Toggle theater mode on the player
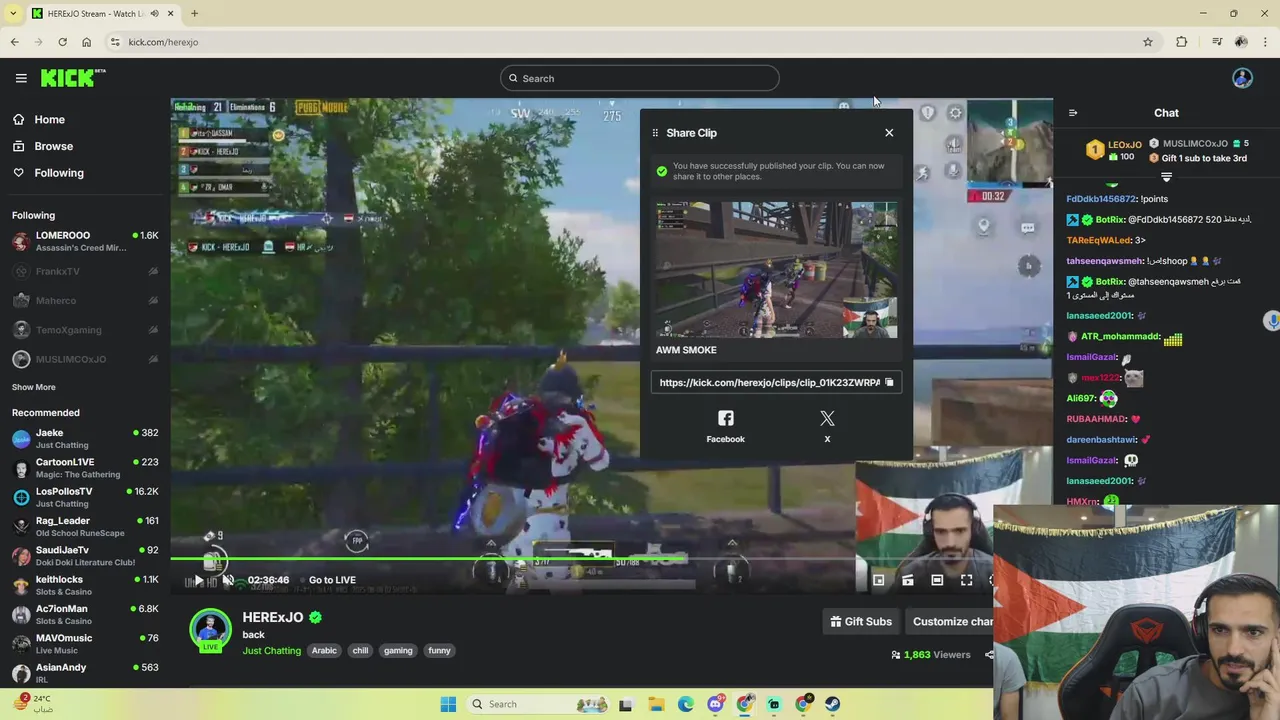Image resolution: width=1280 pixels, height=720 pixels. pos(937,580)
